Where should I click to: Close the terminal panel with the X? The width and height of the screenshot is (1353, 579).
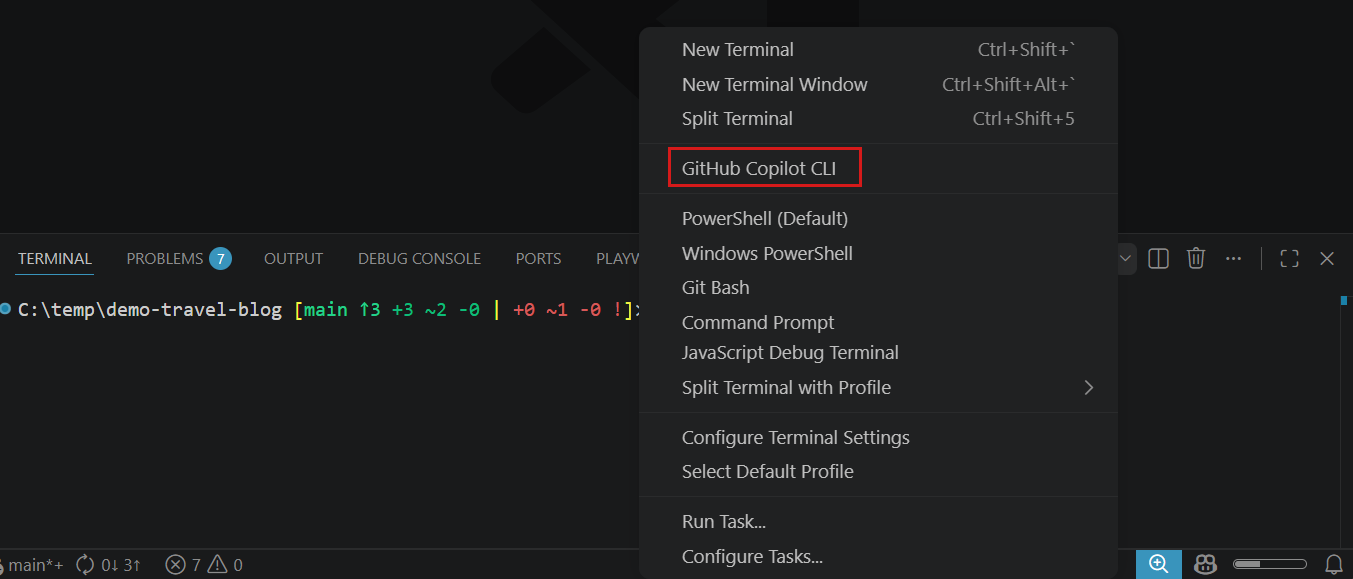point(1326,258)
